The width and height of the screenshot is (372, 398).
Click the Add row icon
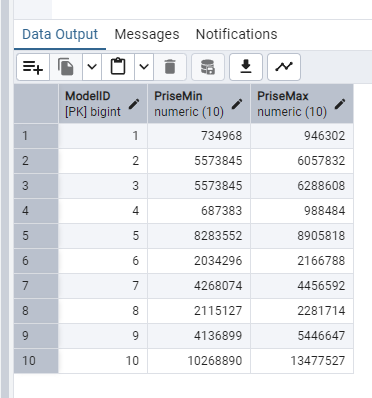click(33, 67)
